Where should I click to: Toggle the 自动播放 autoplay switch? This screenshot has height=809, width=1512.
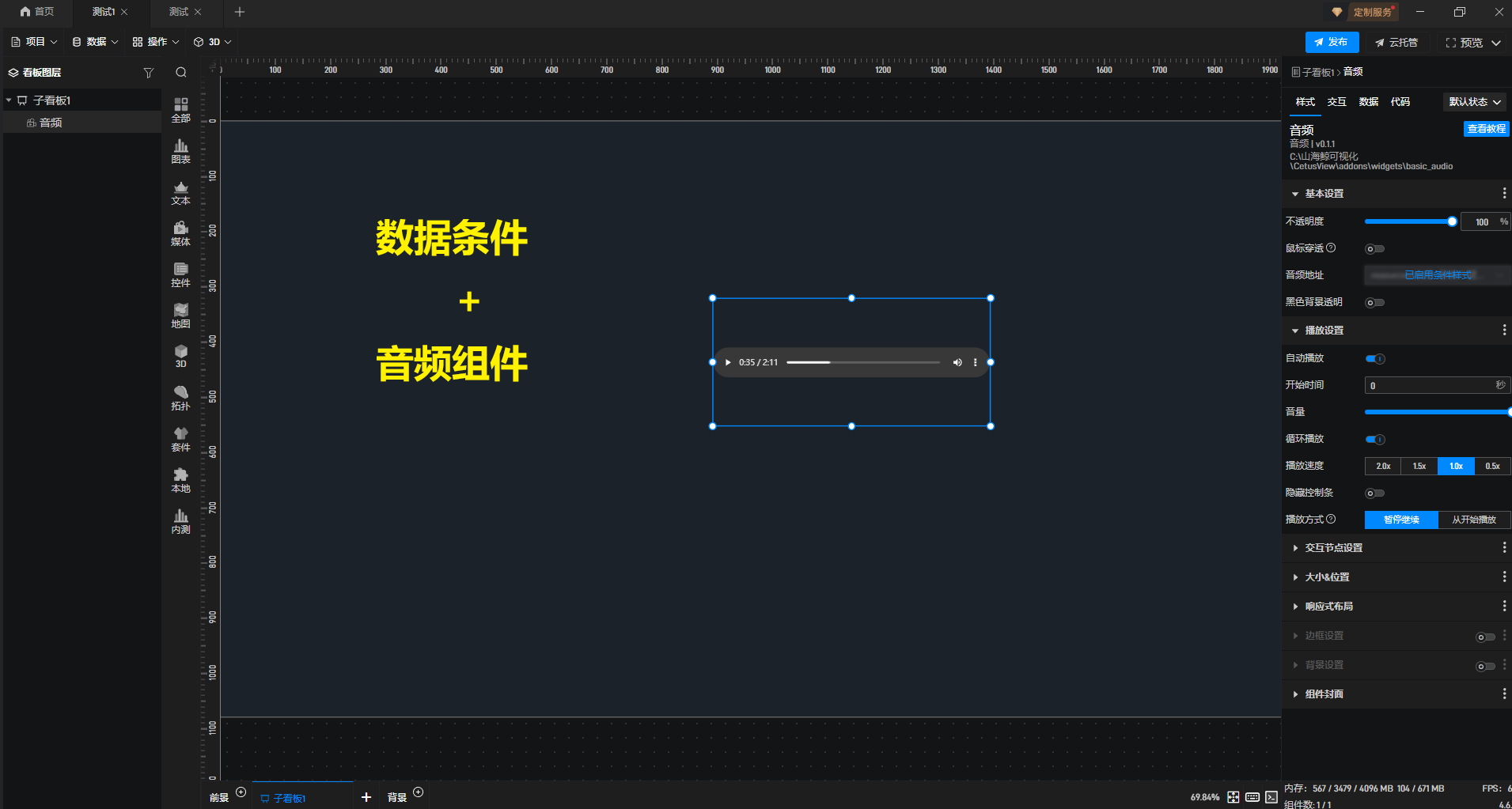(1375, 359)
